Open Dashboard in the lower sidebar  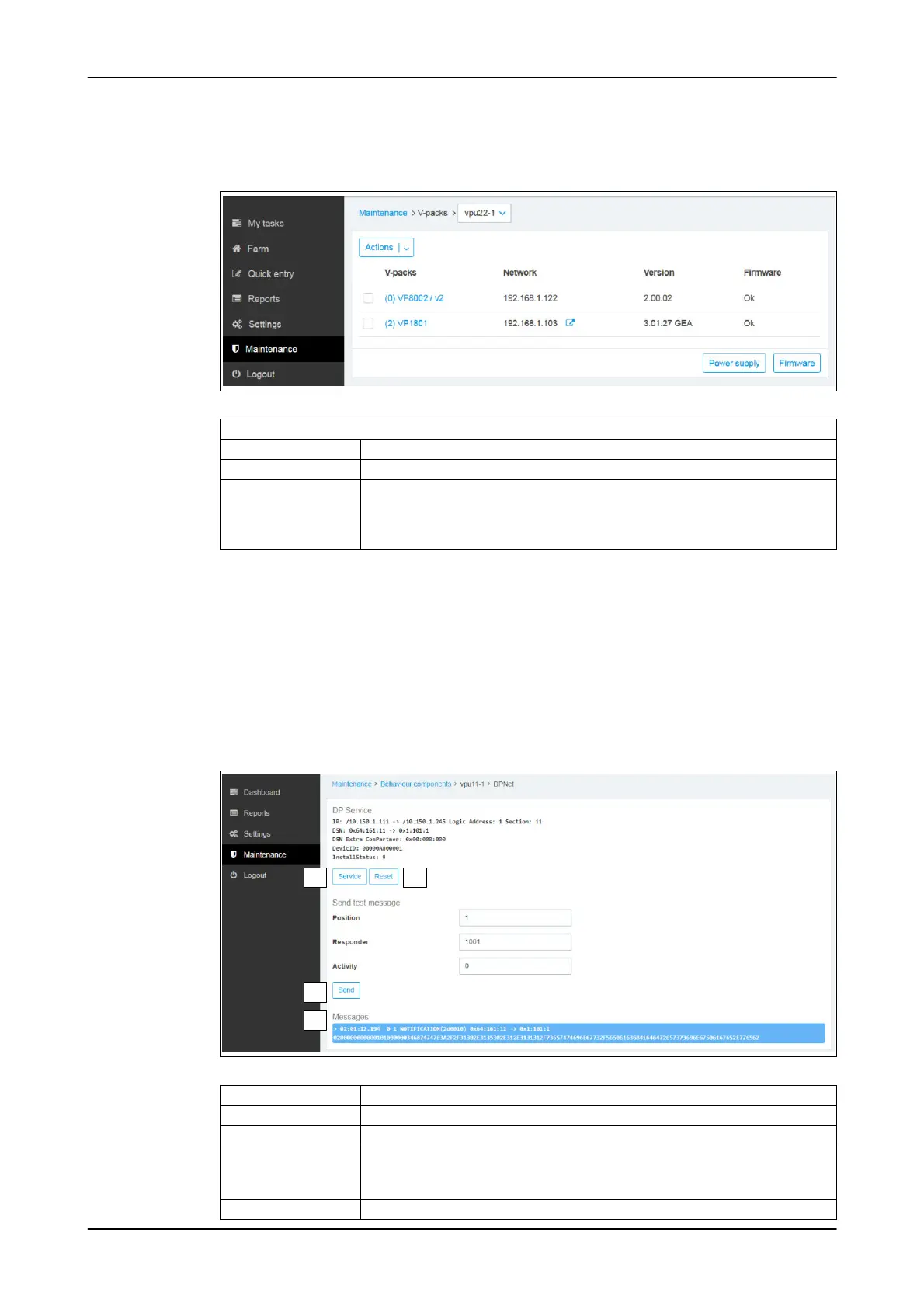[x=262, y=792]
